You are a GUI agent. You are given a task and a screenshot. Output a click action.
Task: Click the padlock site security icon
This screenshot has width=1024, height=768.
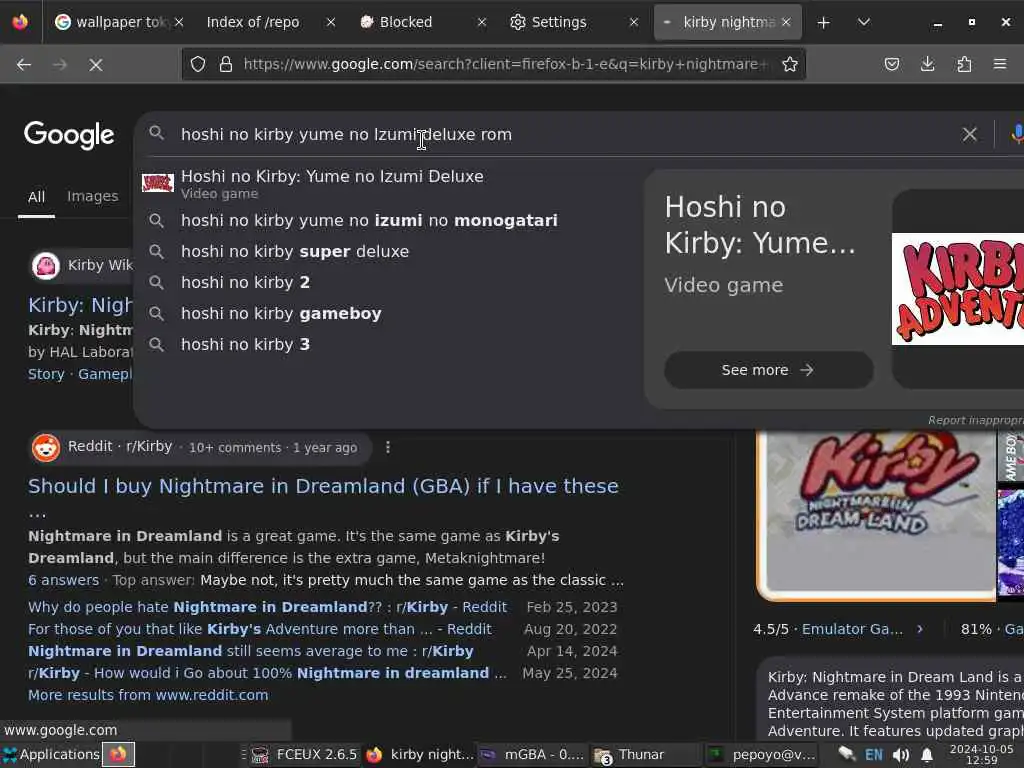coord(226,64)
